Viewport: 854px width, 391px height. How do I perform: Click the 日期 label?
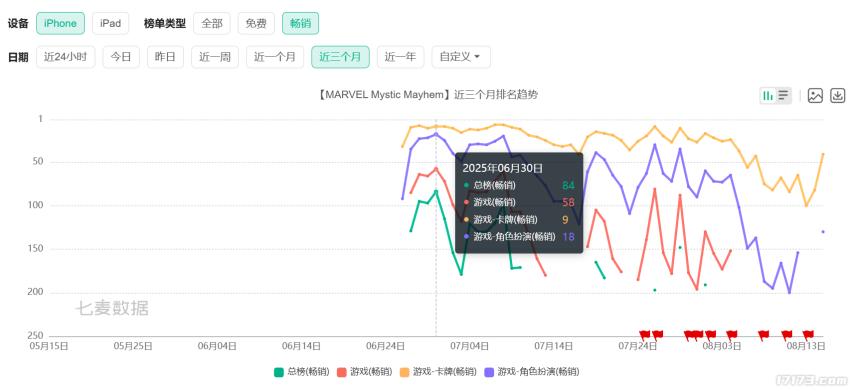click(18, 57)
